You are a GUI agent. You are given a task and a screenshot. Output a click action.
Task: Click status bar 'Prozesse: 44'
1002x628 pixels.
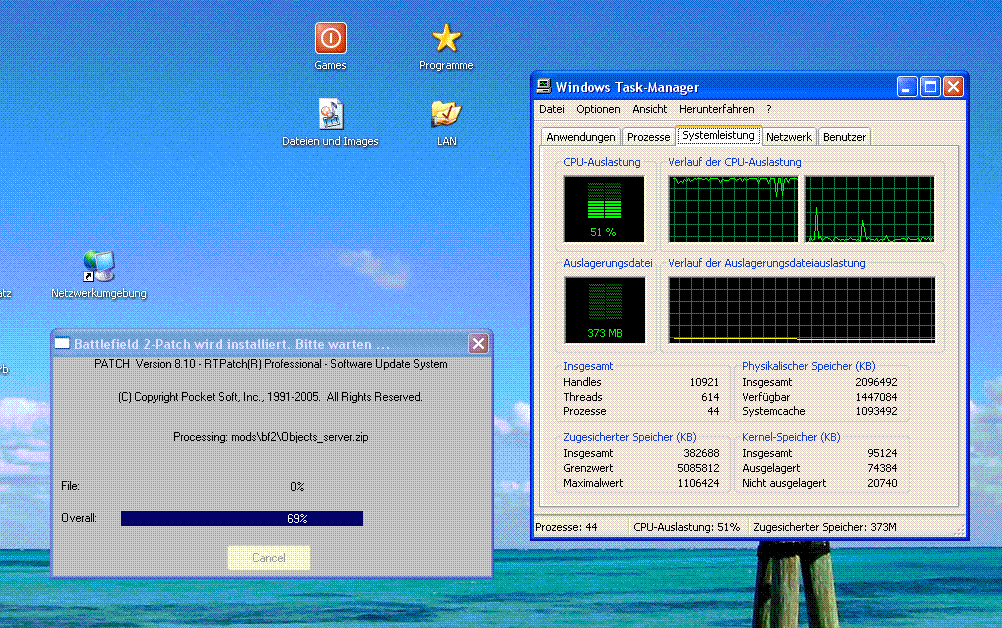566,527
